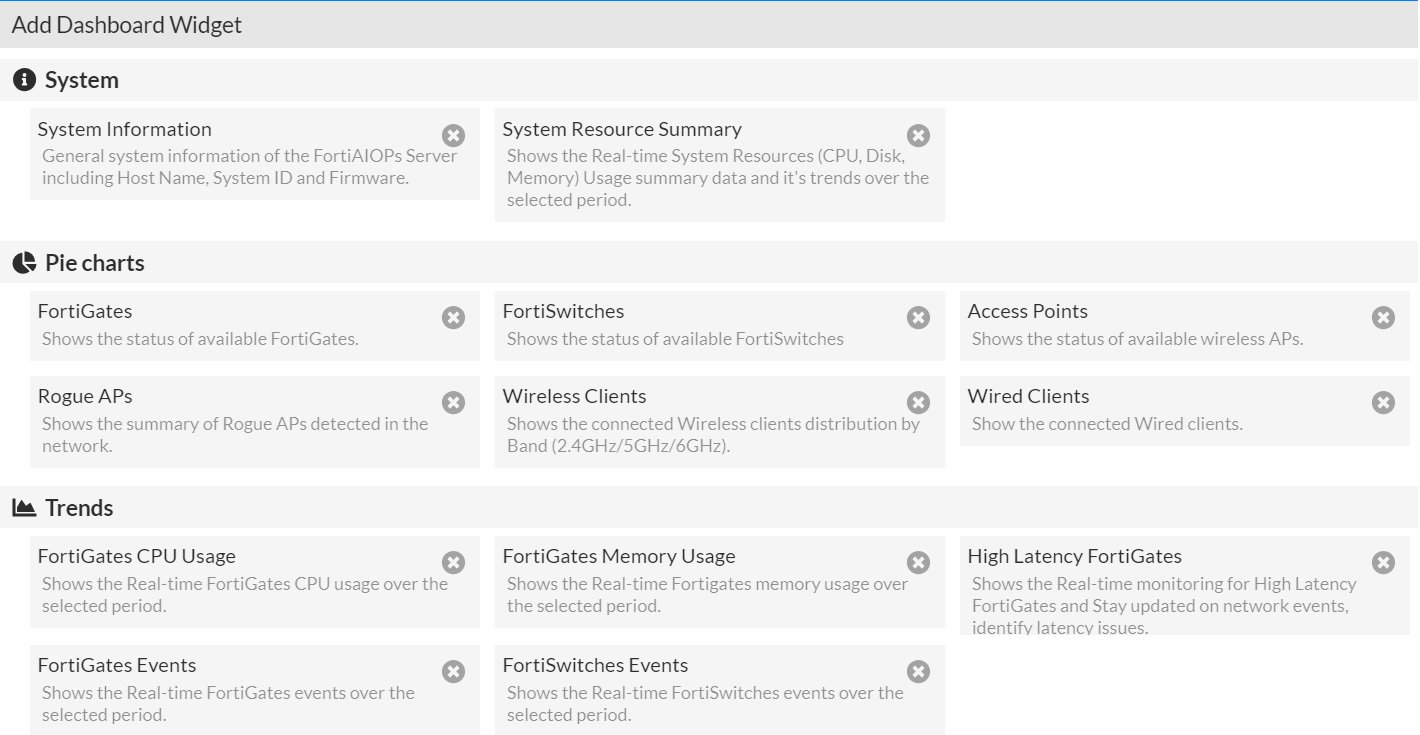Click the System section info icon
1420x735 pixels.
(24, 80)
